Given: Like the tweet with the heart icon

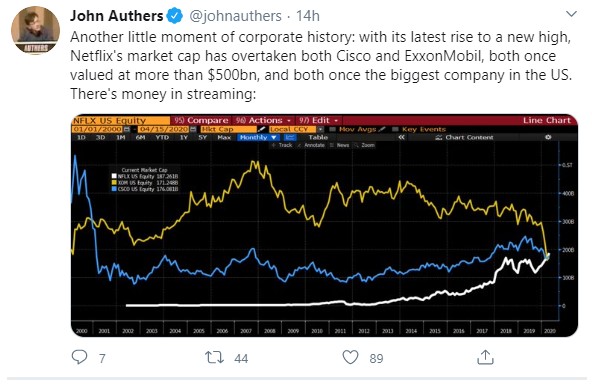Looking at the screenshot, I should coord(350,357).
